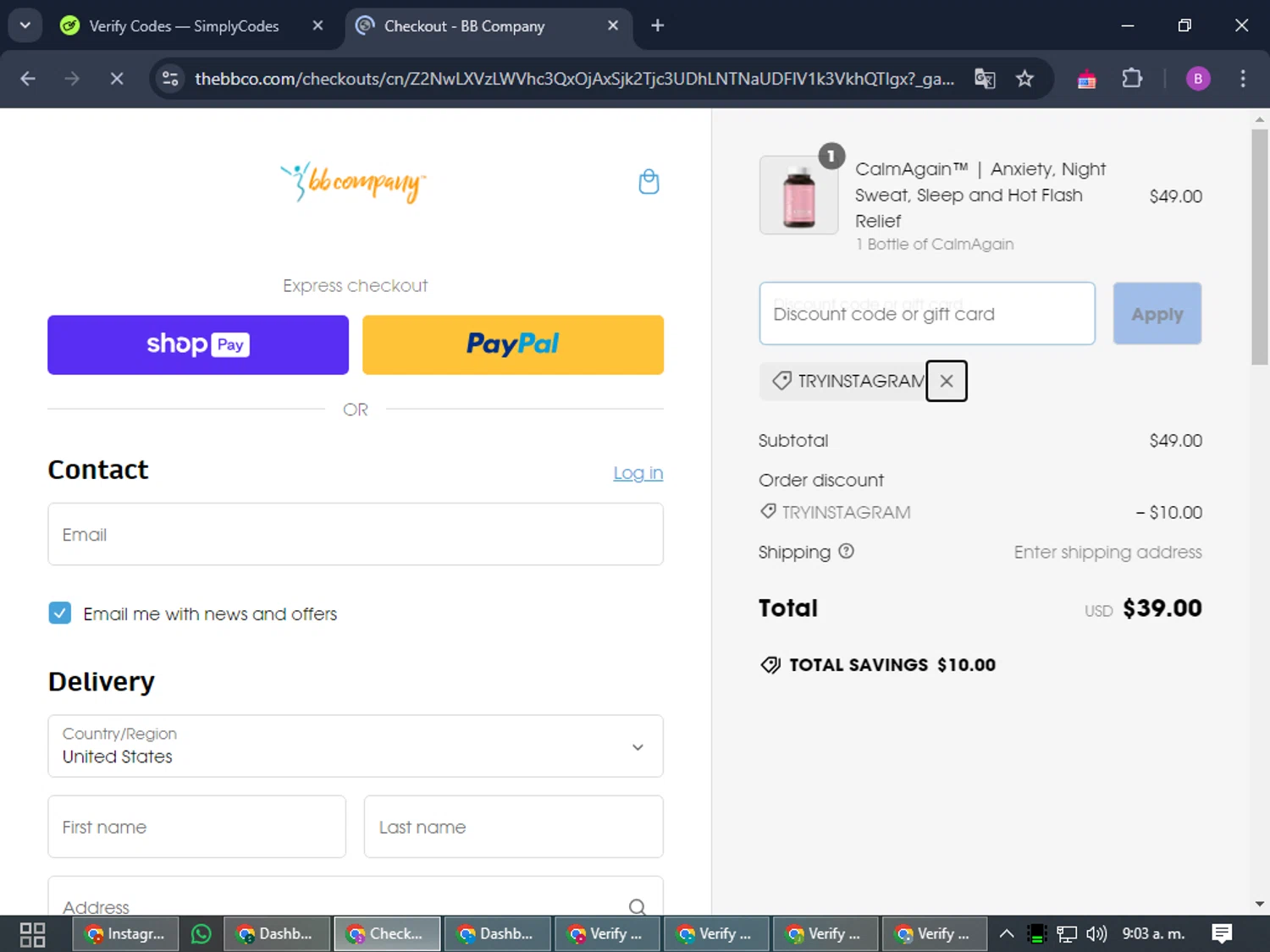The width and height of the screenshot is (1270, 952).
Task: Open Windows Task View in taskbar
Action: point(32,934)
